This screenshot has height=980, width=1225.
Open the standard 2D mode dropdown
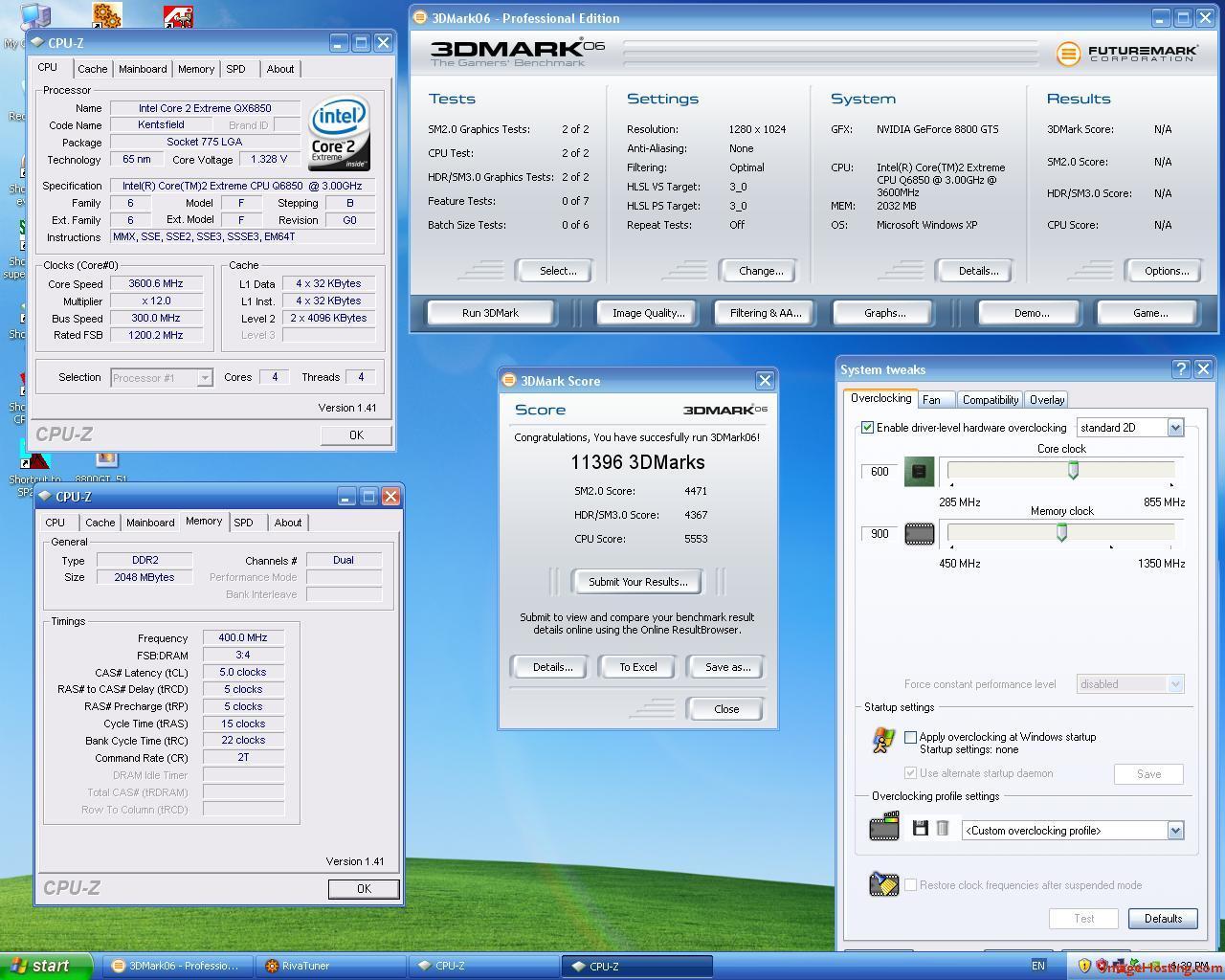[x=1130, y=428]
